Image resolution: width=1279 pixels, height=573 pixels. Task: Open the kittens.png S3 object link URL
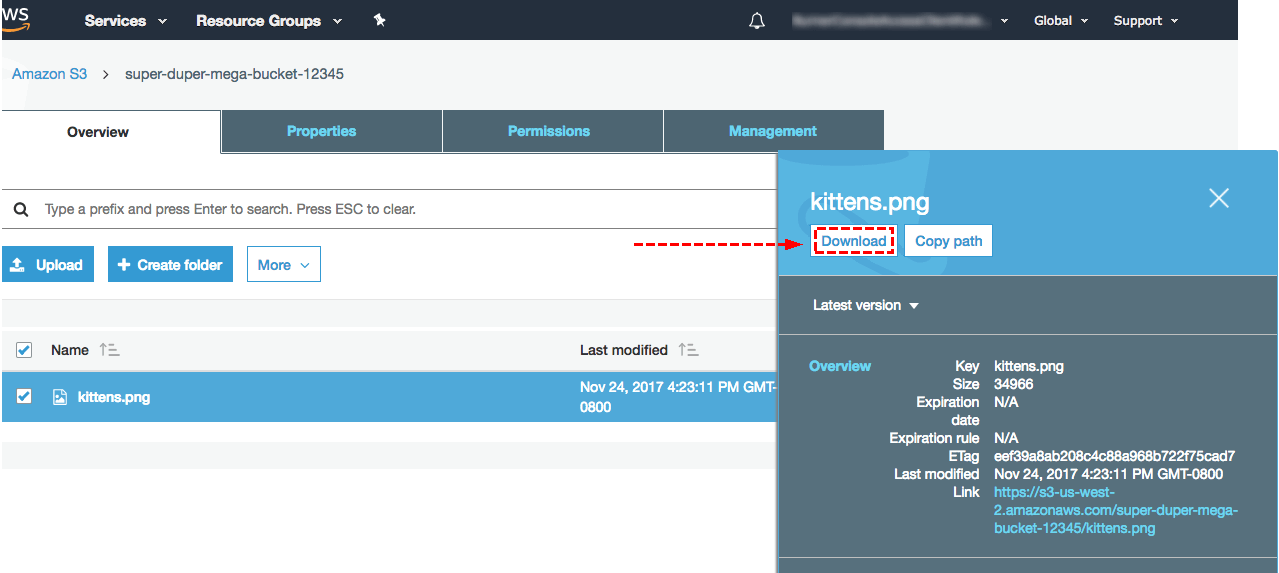[x=1116, y=510]
